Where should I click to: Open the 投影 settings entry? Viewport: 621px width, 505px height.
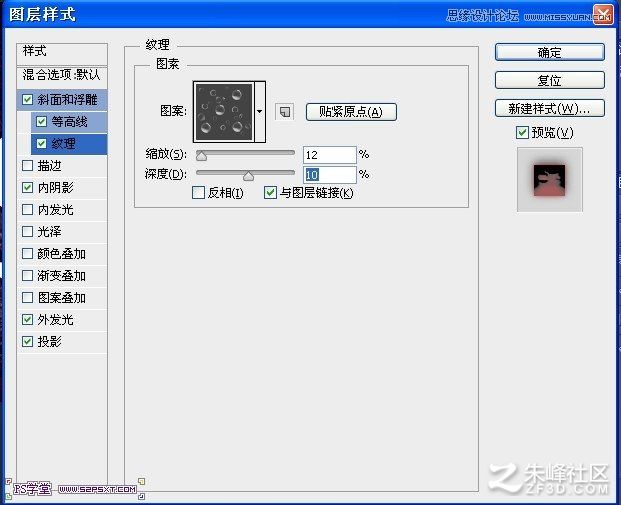click(x=50, y=341)
